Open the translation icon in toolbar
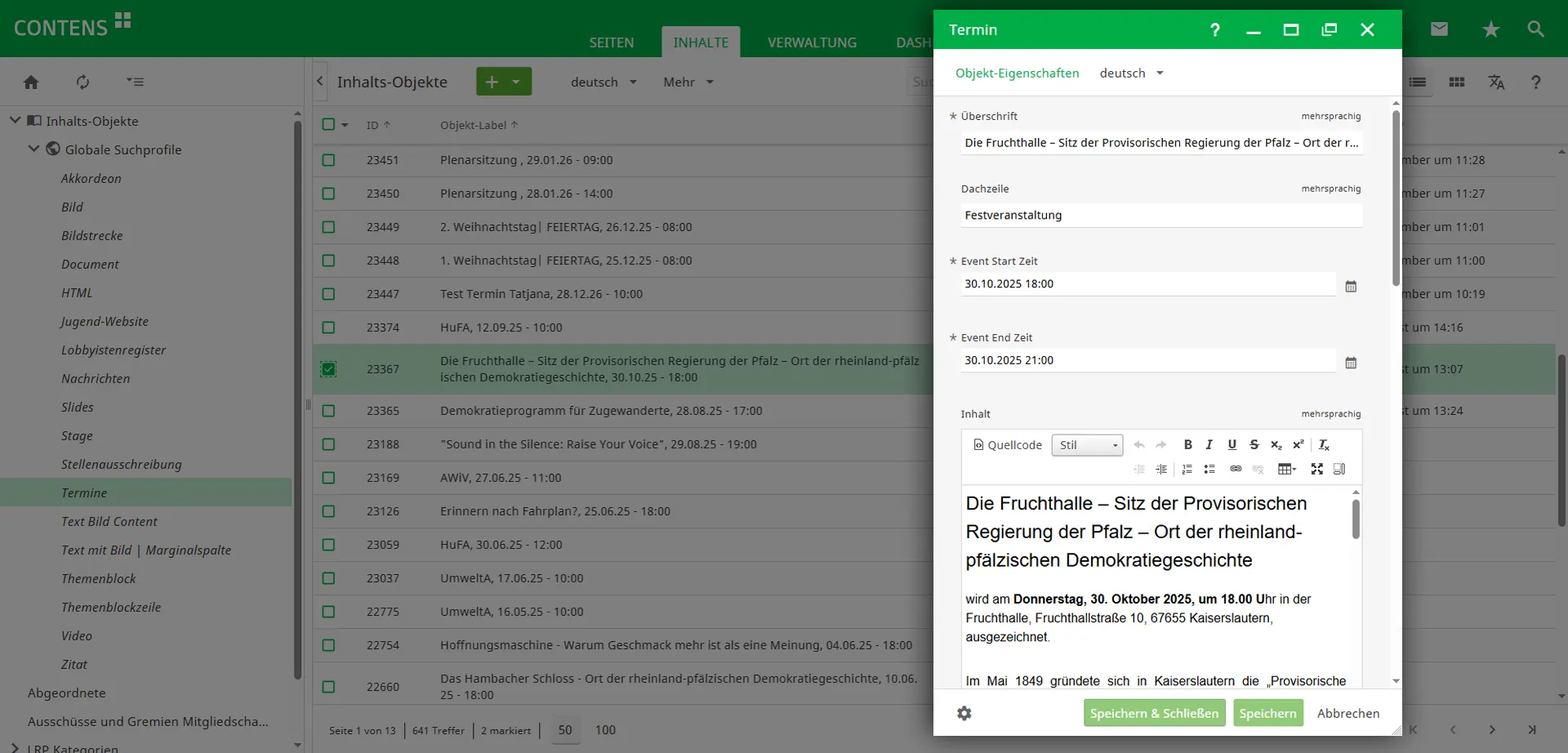This screenshot has height=753, width=1568. [1496, 82]
